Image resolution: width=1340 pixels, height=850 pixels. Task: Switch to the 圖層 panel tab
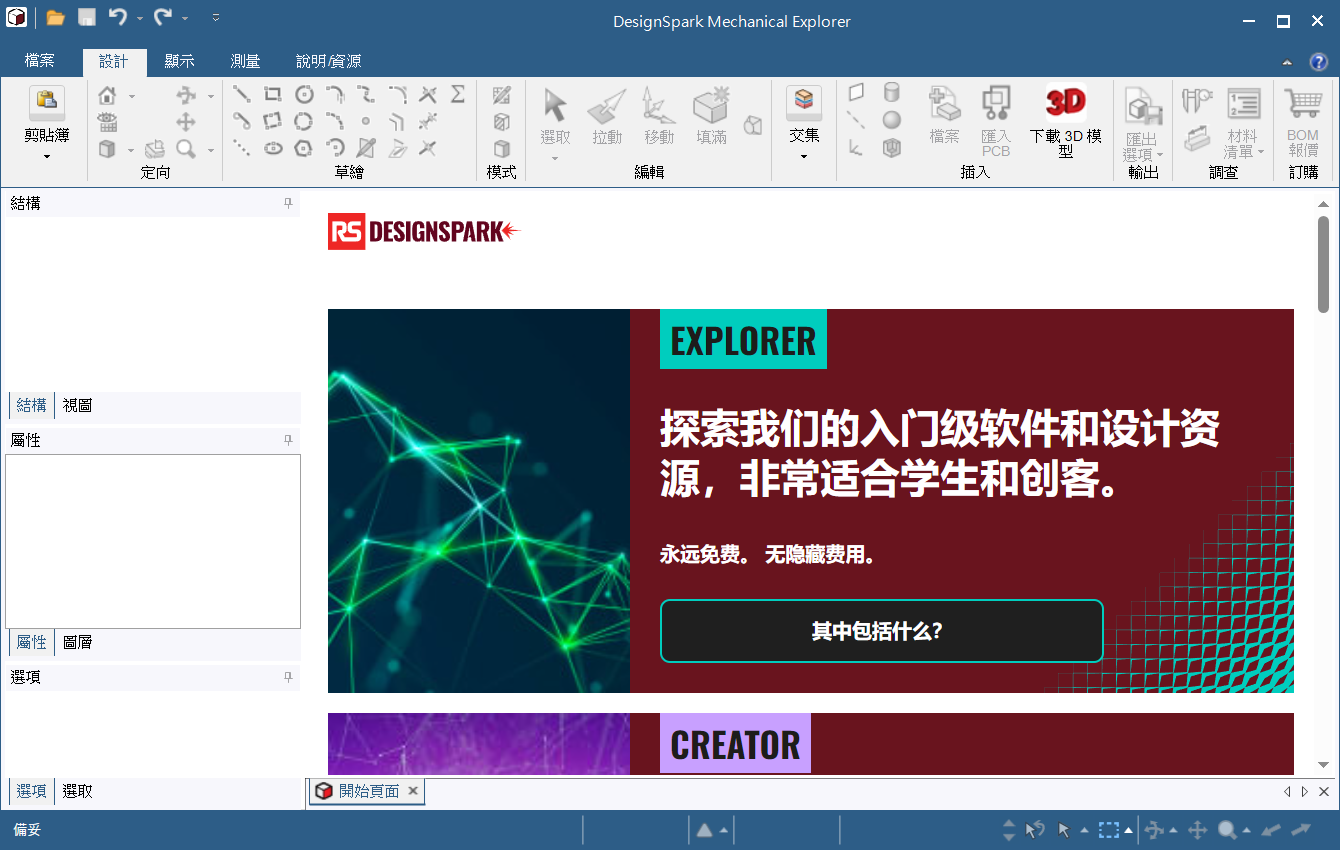point(78,642)
